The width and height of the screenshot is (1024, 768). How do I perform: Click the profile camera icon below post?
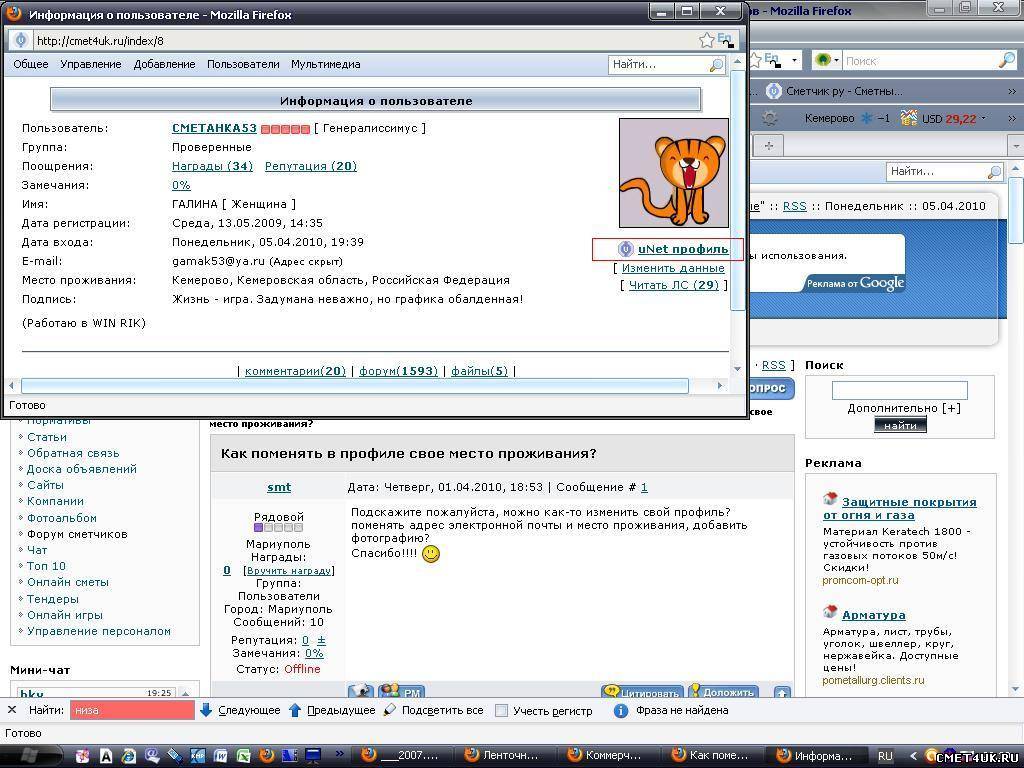[x=360, y=691]
